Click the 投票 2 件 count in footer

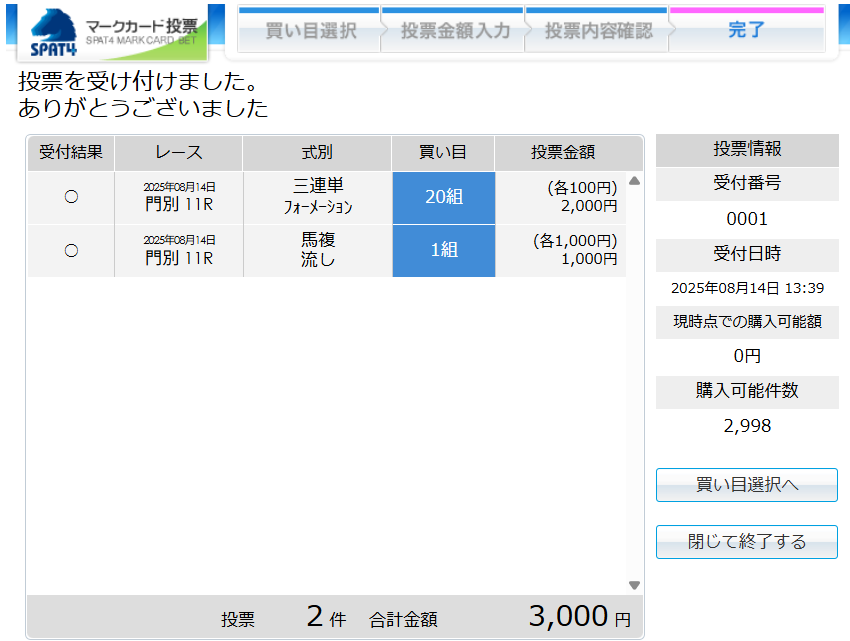tap(284, 618)
